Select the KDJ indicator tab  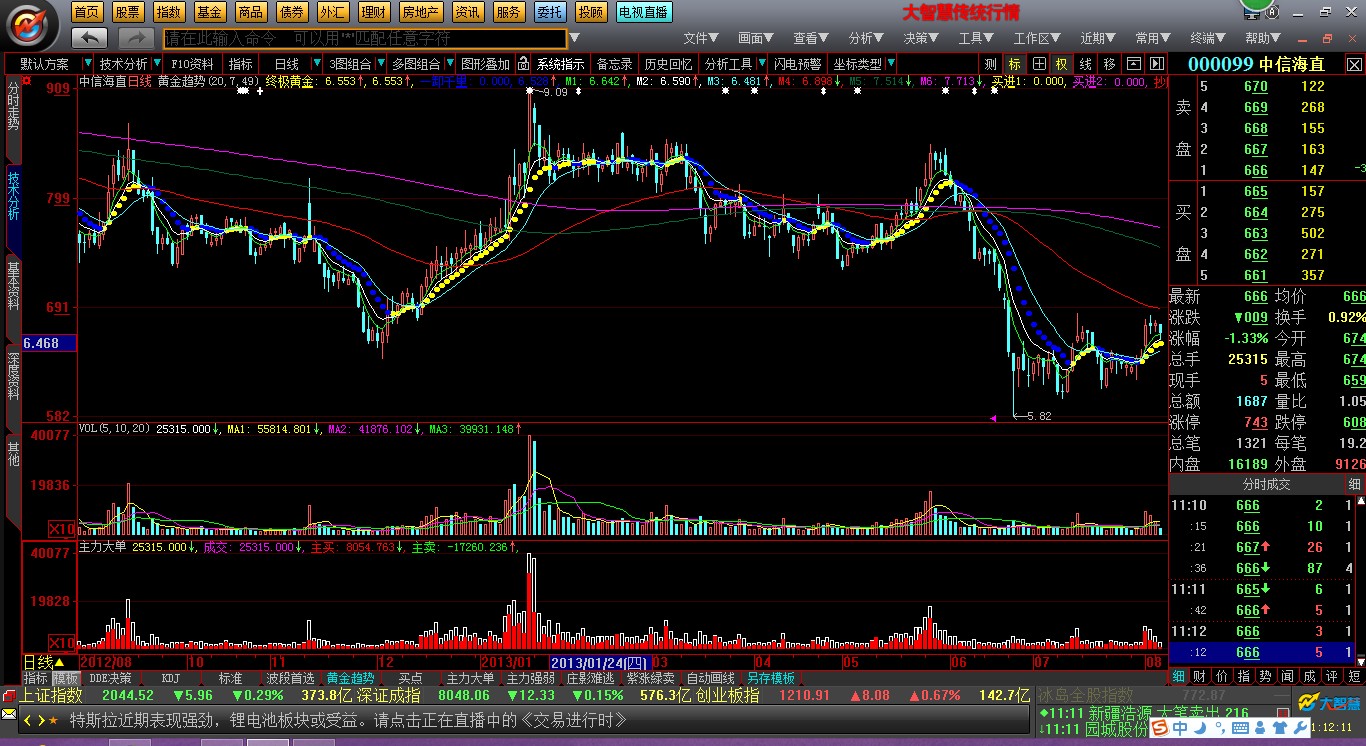click(x=170, y=678)
